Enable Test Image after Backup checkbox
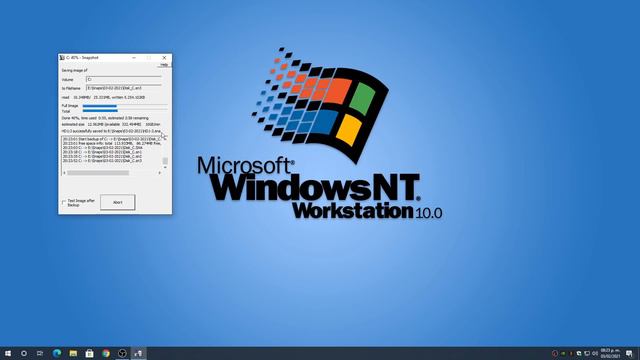 (64, 202)
